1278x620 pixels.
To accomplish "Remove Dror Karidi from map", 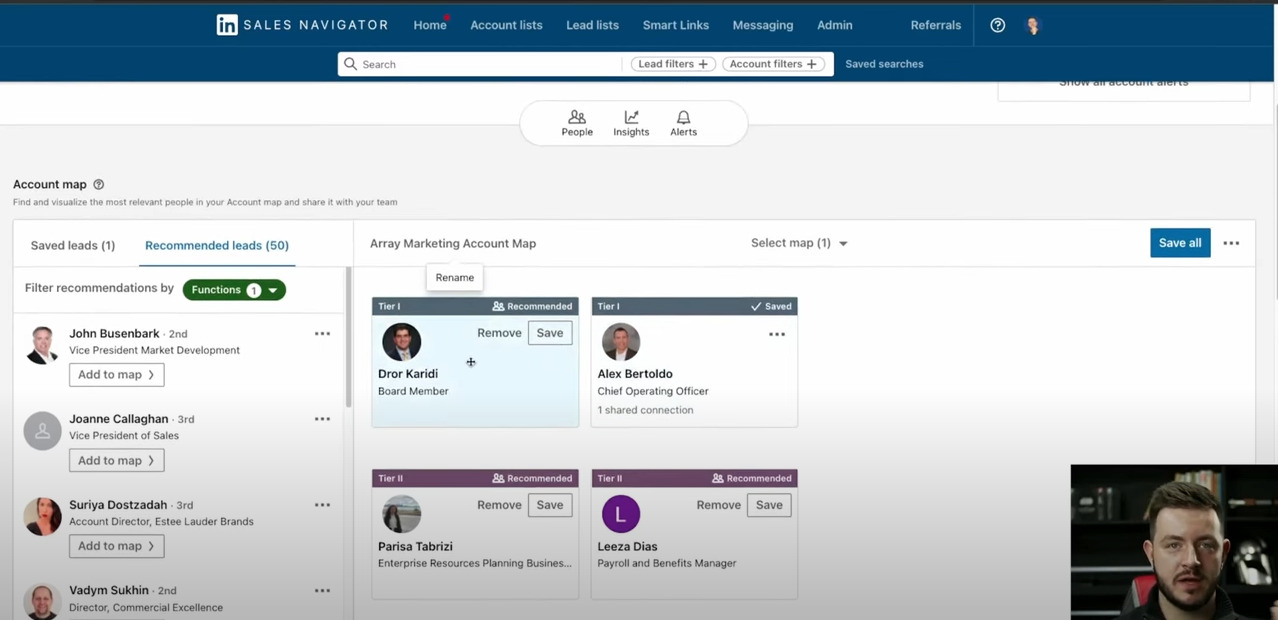I will (x=499, y=333).
